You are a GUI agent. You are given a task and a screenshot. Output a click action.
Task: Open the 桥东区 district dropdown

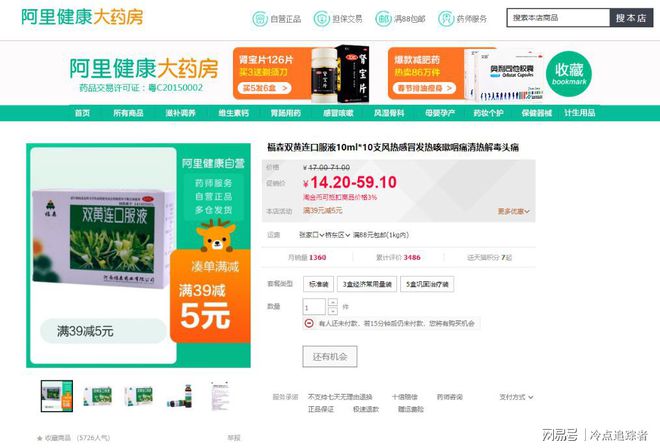(x=338, y=235)
